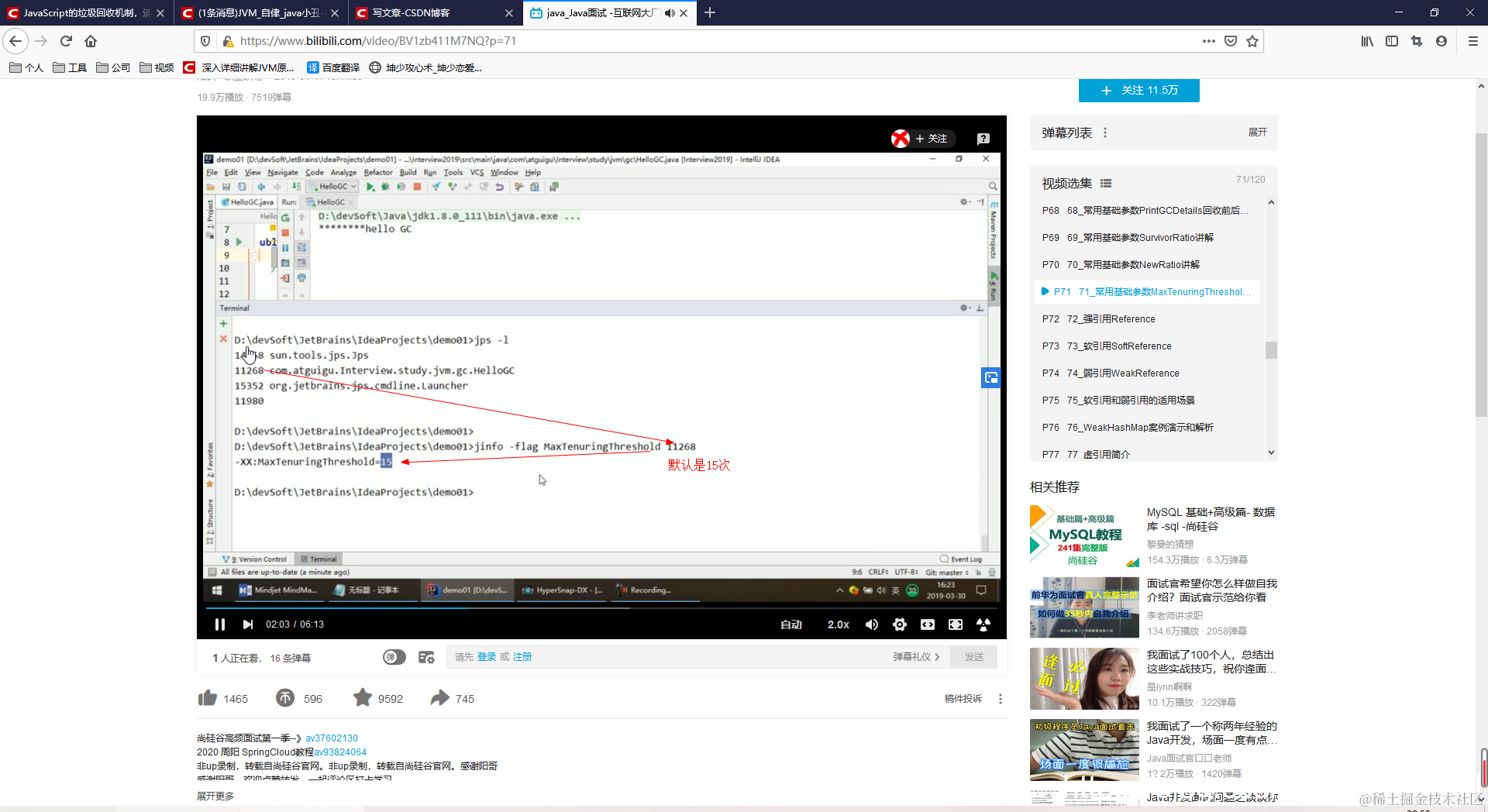Like the video with thumbs-up icon

tap(208, 698)
